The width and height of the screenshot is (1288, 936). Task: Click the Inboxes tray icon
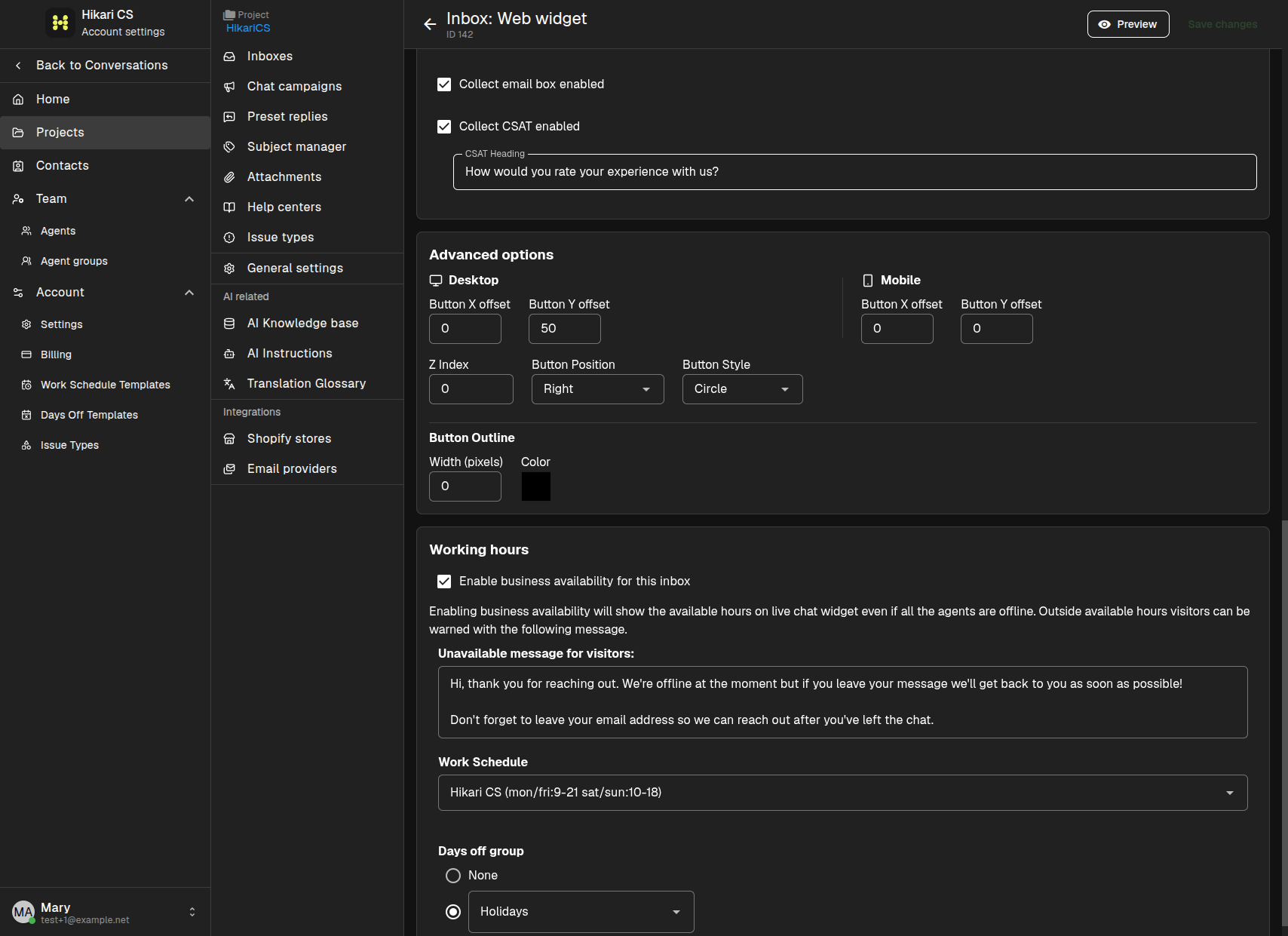(x=229, y=57)
